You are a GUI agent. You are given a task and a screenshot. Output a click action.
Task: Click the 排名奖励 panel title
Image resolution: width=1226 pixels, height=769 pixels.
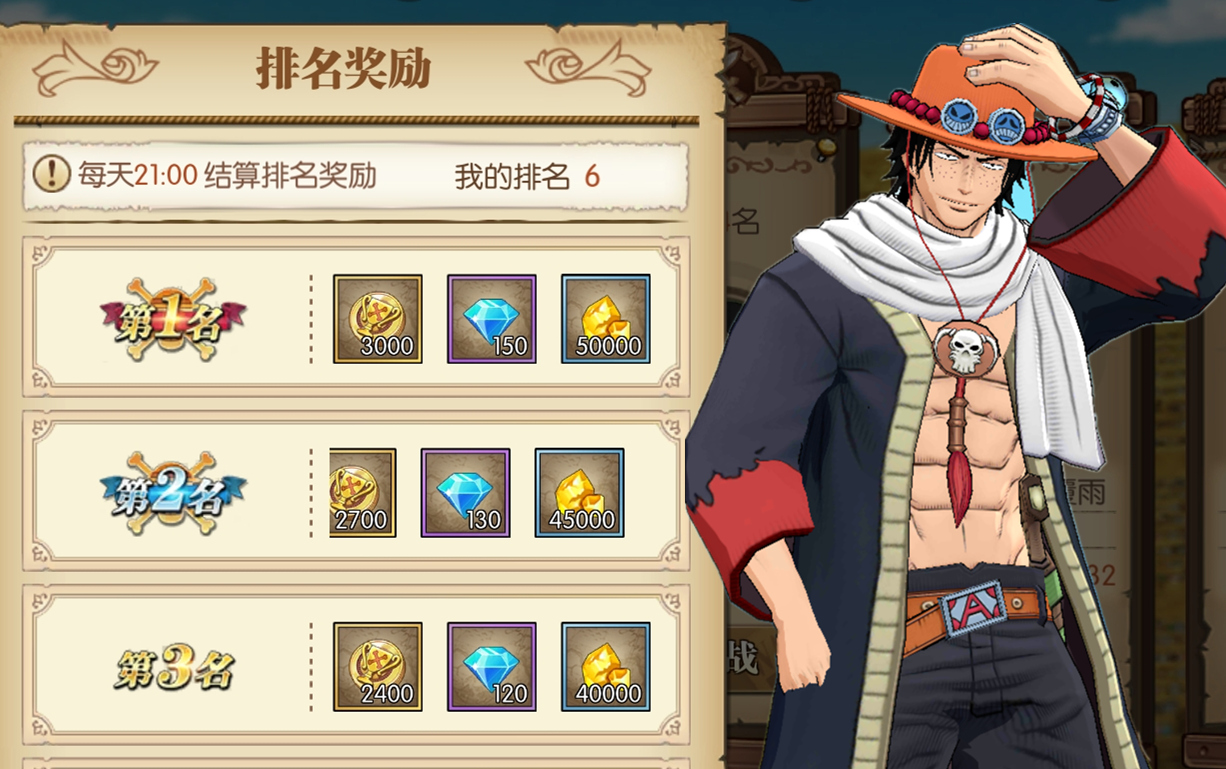[343, 69]
